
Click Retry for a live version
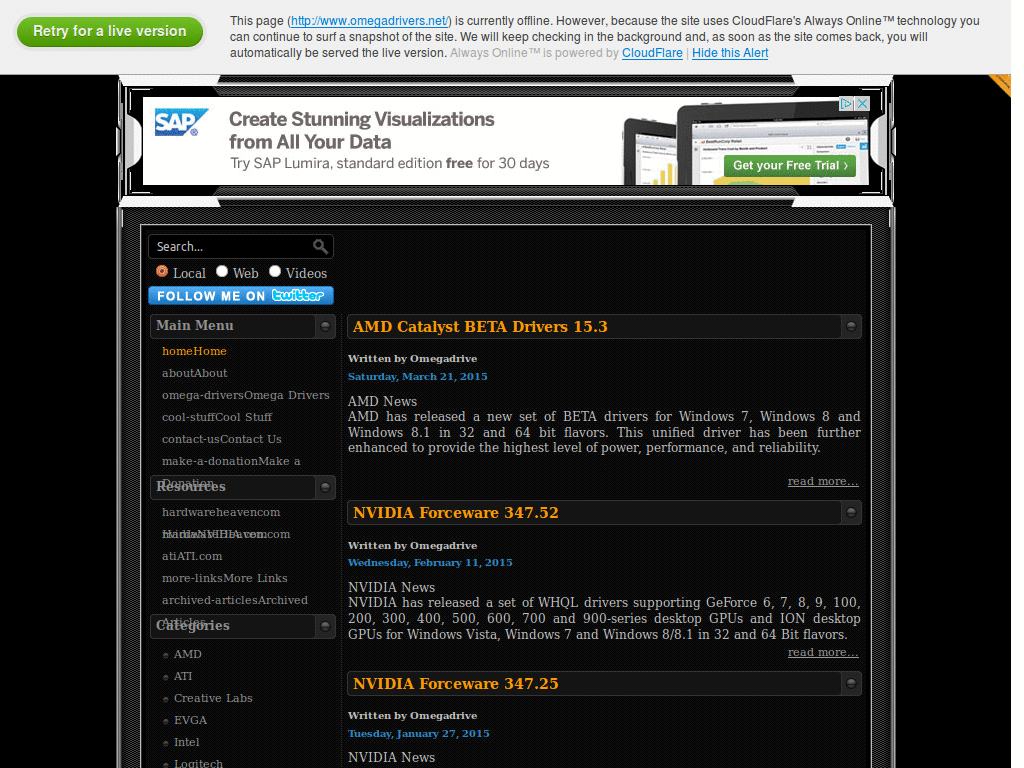110,31
